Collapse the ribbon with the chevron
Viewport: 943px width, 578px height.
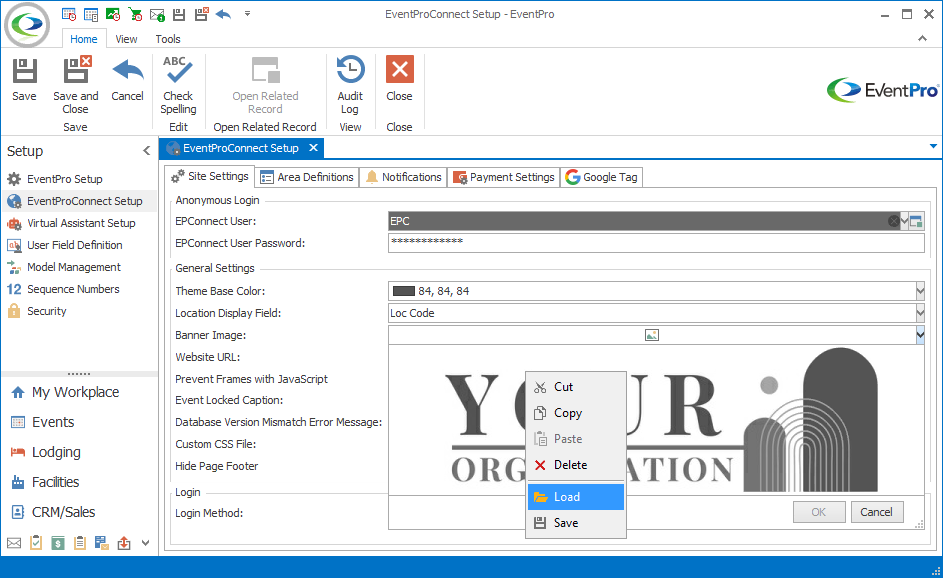(x=922, y=38)
